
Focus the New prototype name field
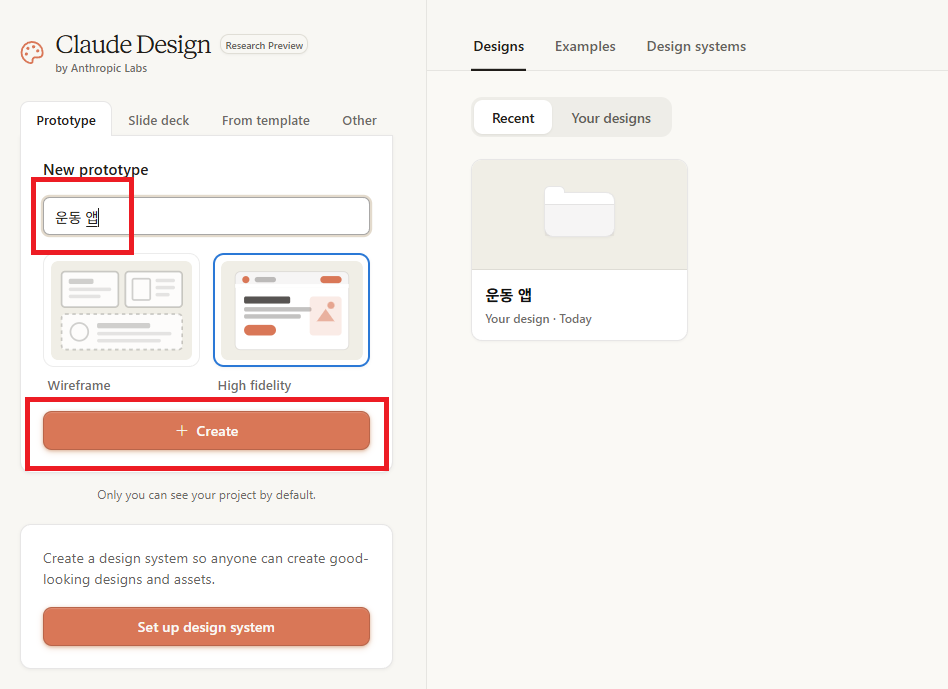coord(206,216)
